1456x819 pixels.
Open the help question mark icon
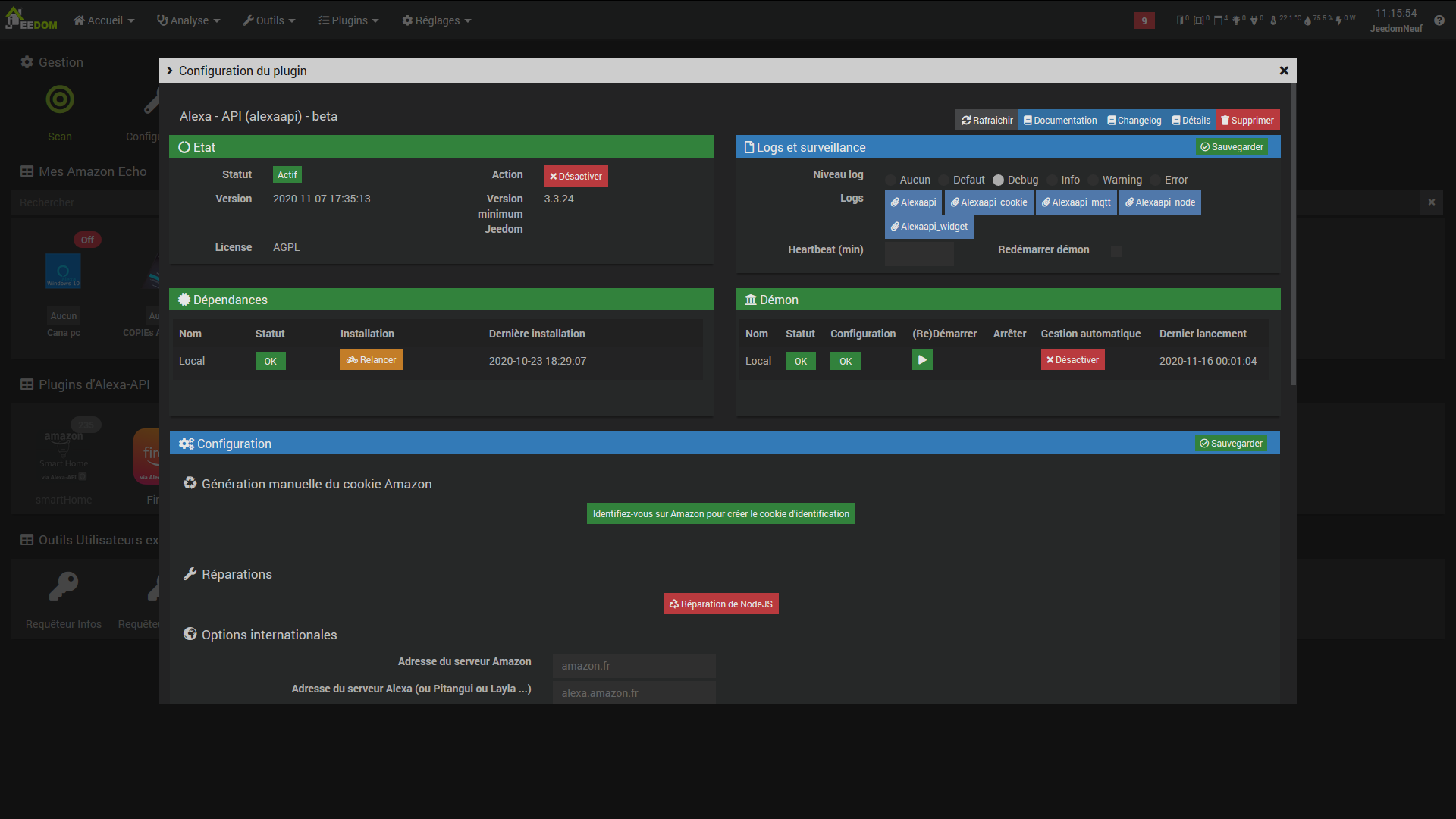pyautogui.click(x=1439, y=20)
